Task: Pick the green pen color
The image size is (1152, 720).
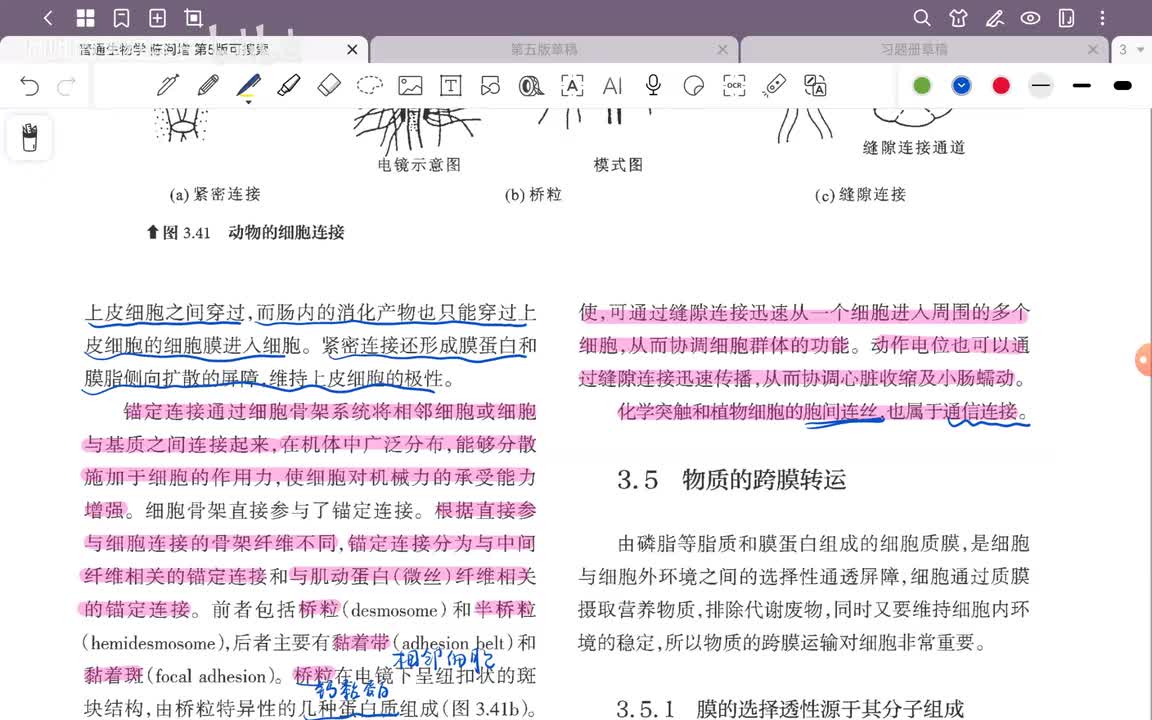Action: [x=921, y=86]
